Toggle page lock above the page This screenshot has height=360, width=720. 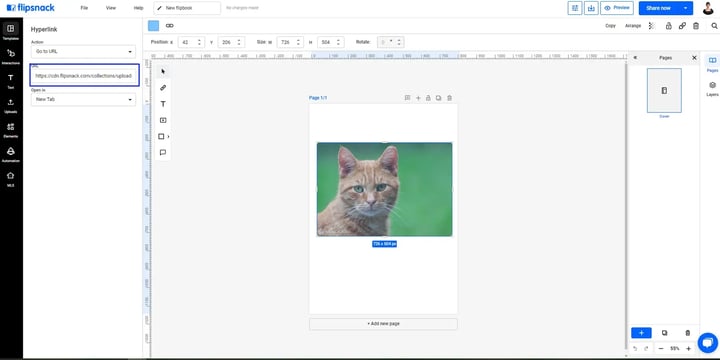pyautogui.click(x=428, y=98)
